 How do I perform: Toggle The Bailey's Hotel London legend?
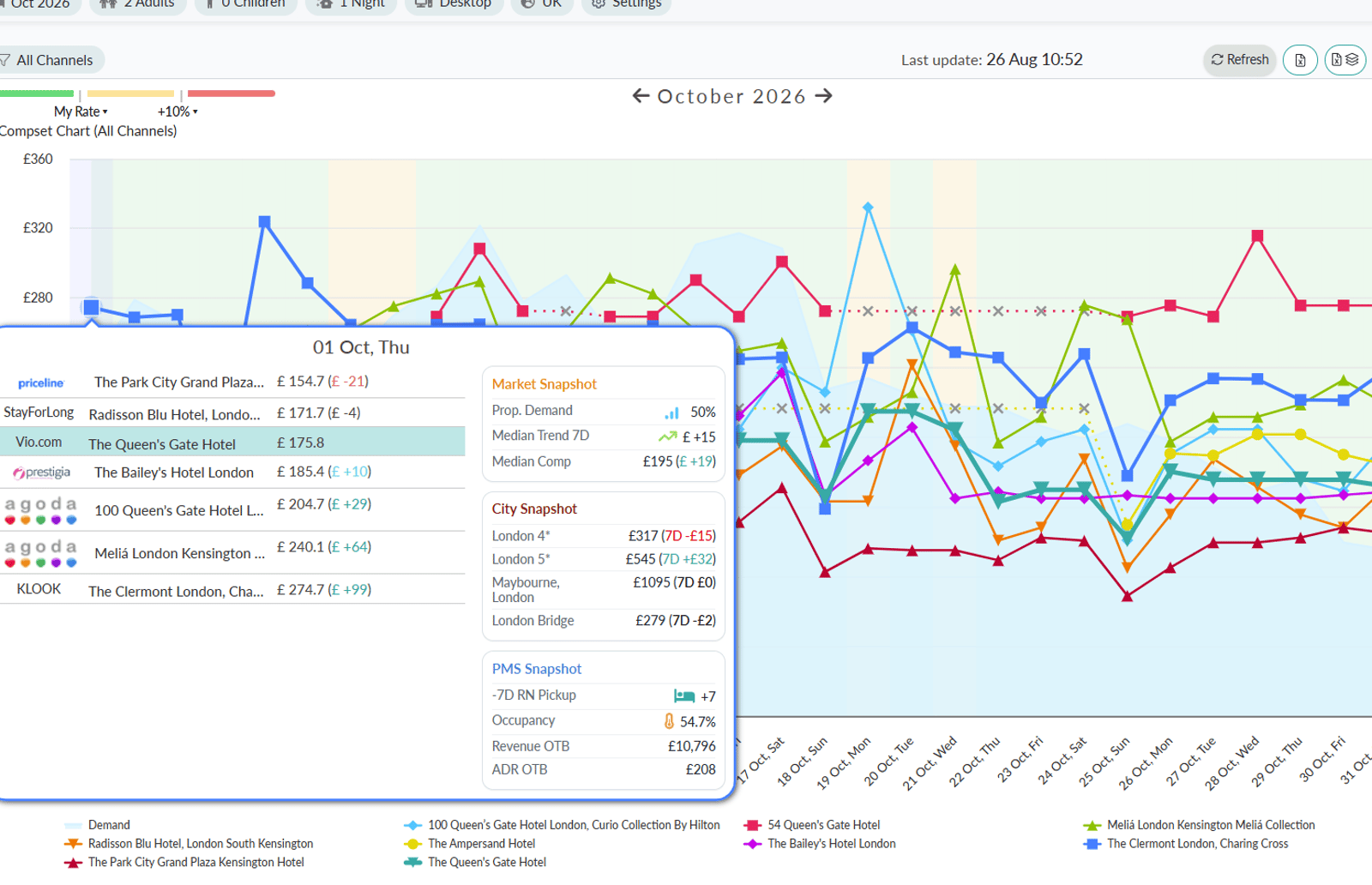pos(820,844)
